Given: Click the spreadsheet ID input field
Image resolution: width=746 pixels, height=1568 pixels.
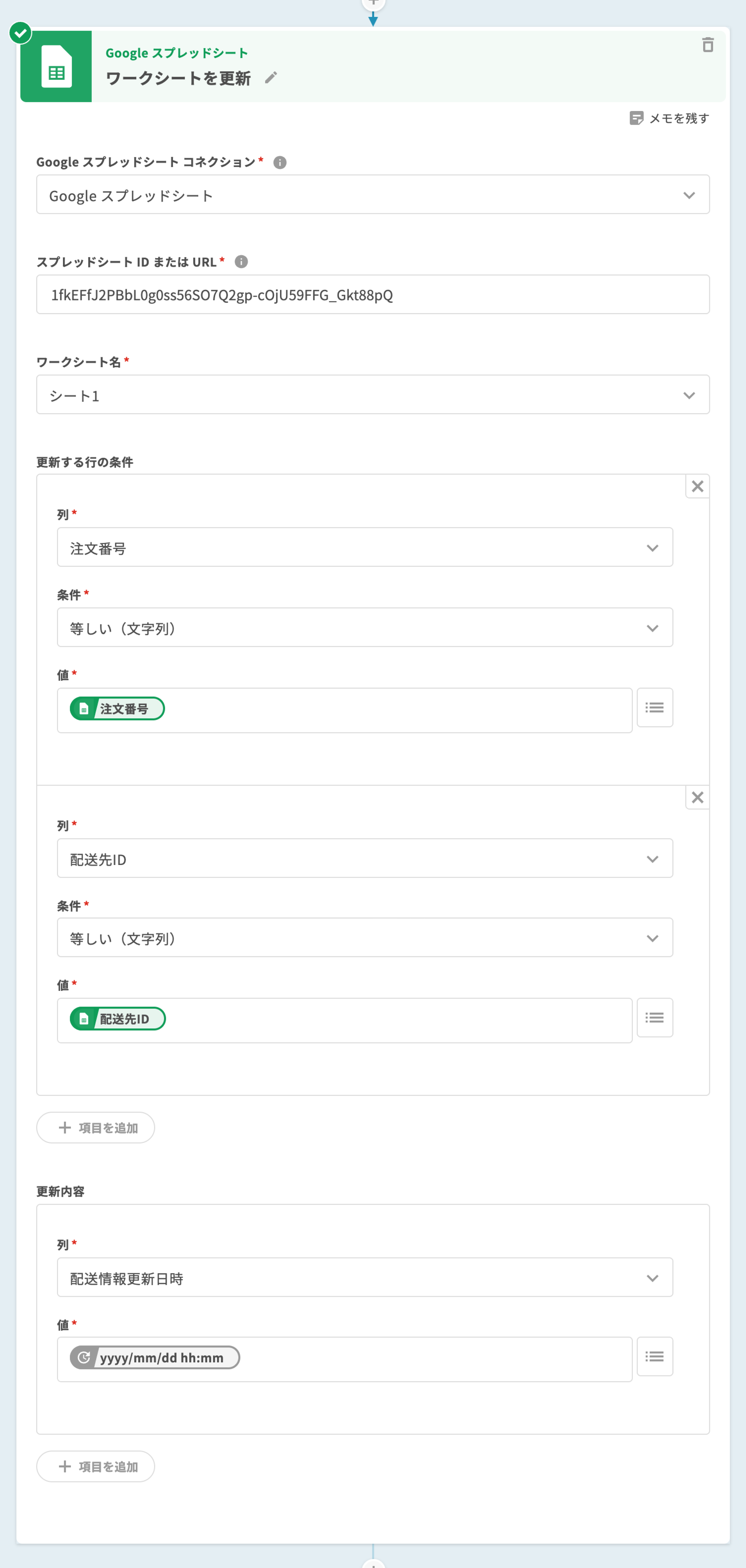Looking at the screenshot, I should click(373, 295).
